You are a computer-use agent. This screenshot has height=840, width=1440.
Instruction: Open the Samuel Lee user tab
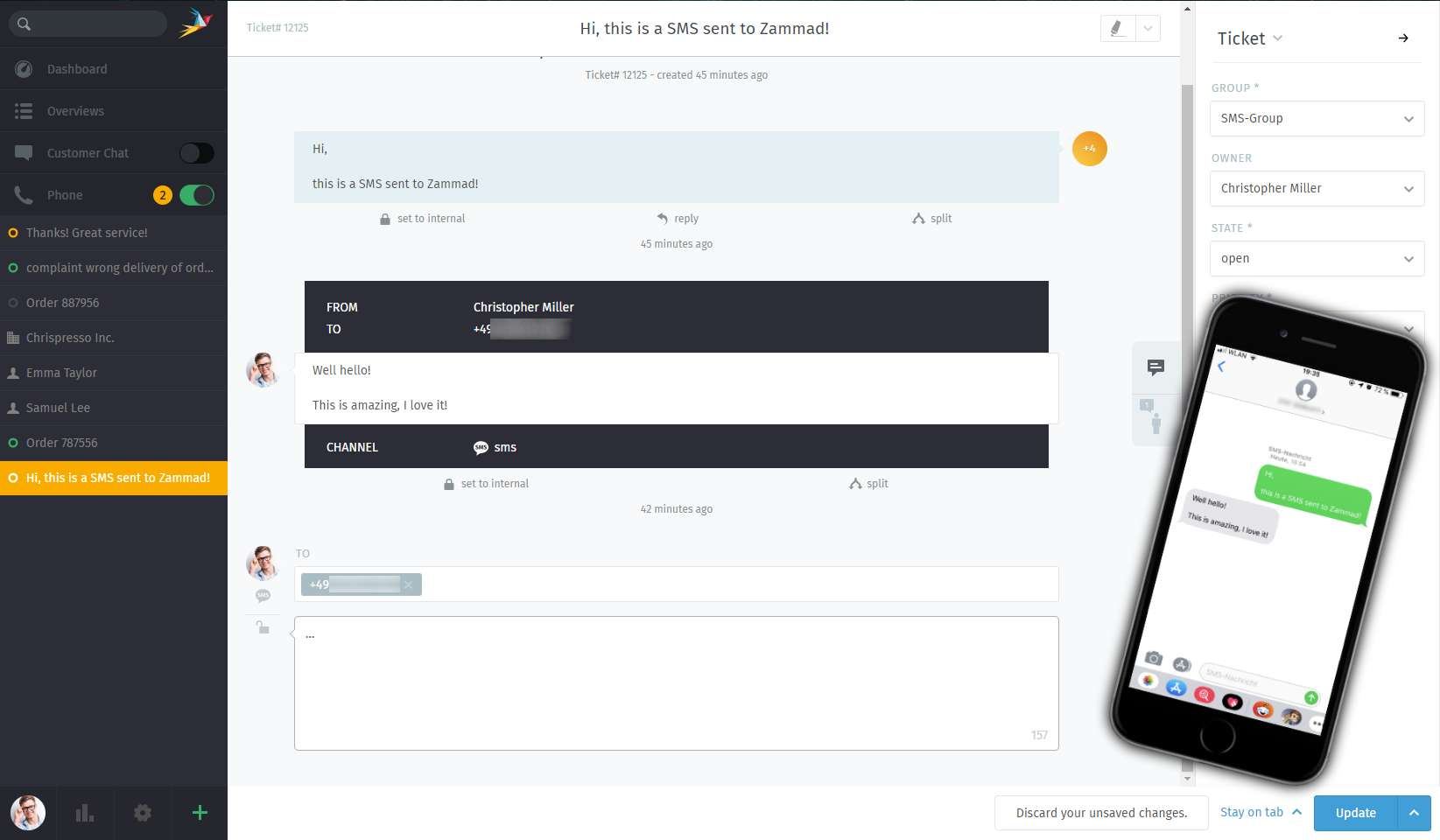point(114,408)
